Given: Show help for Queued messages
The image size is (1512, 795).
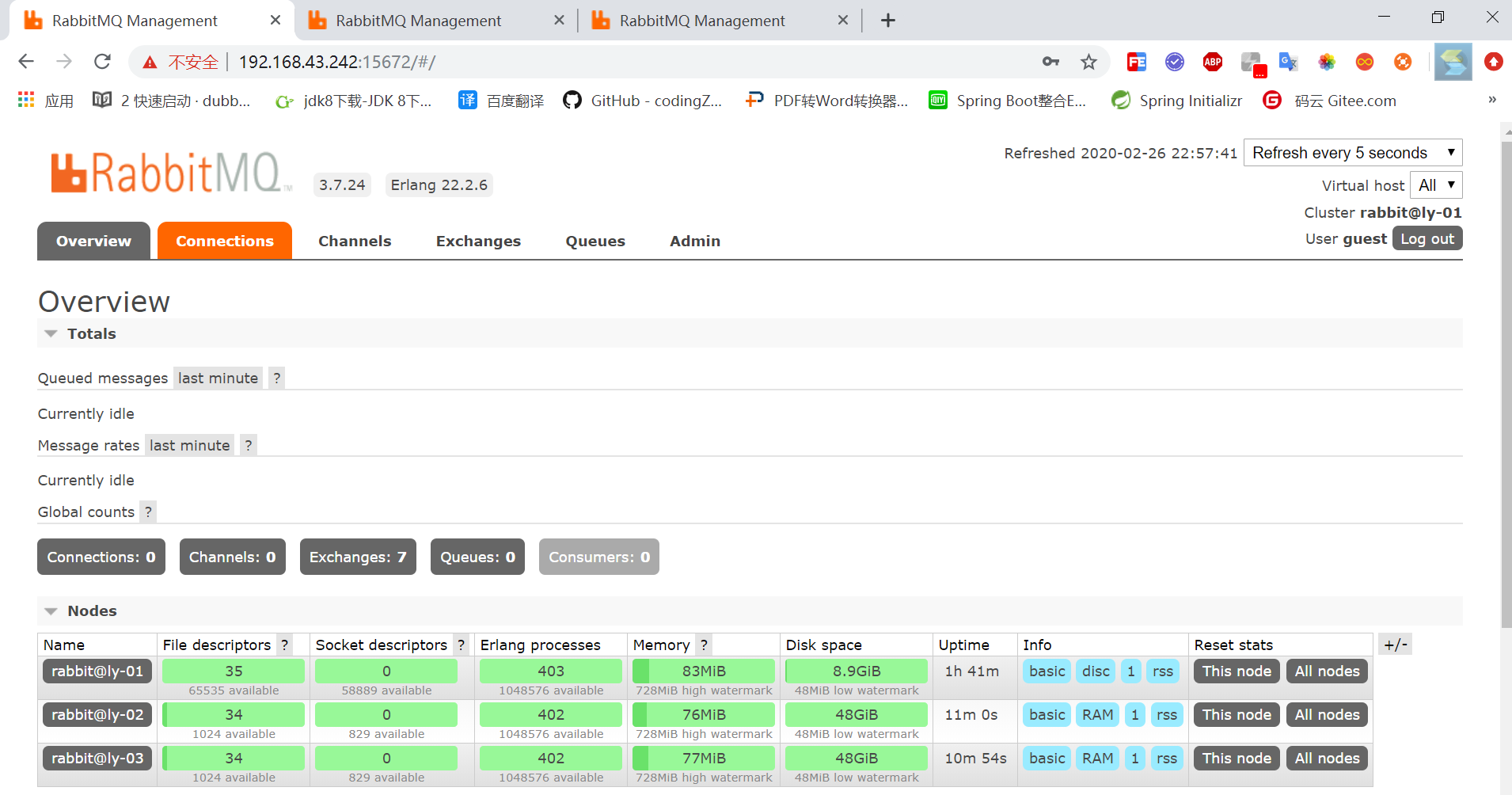Looking at the screenshot, I should (x=276, y=378).
